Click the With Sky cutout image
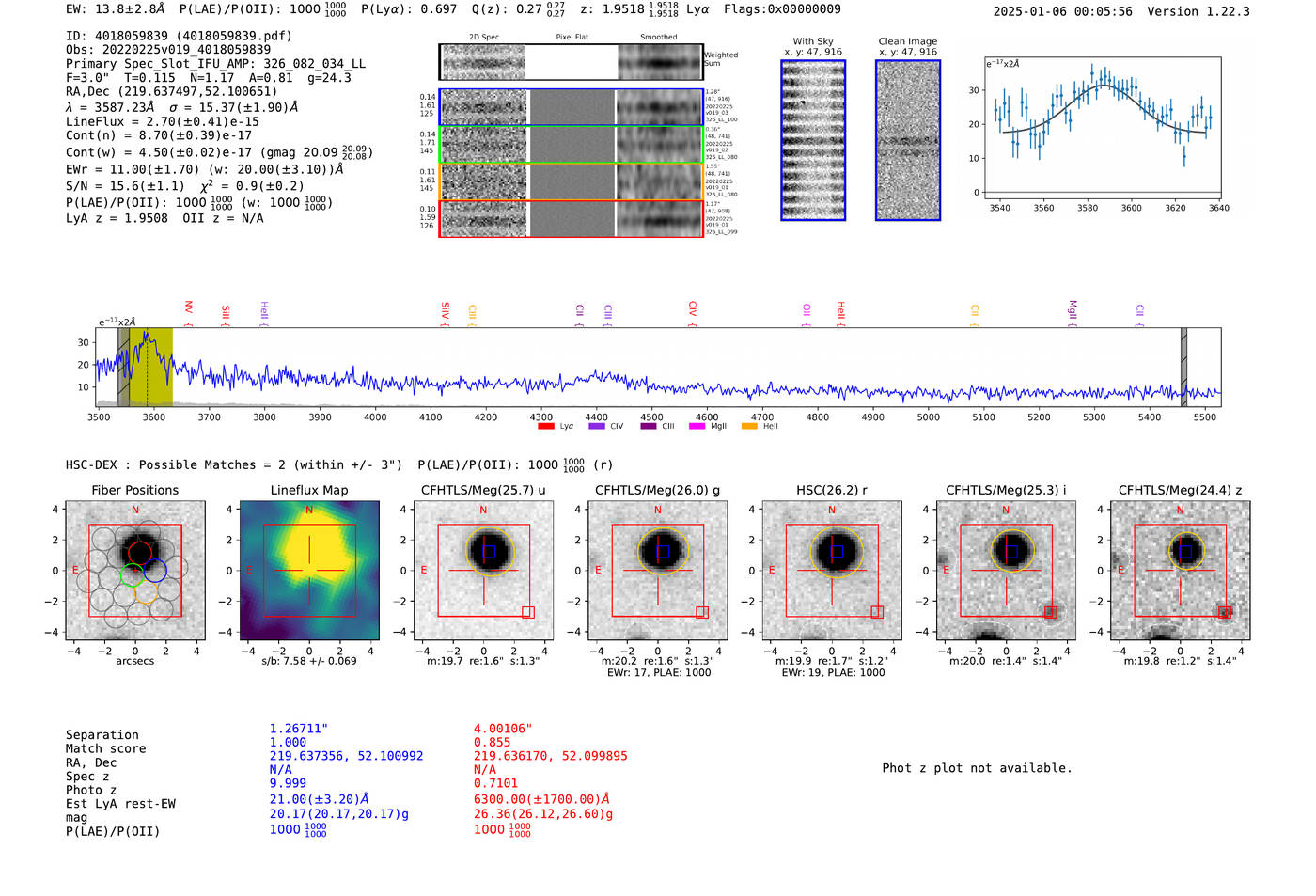 pyautogui.click(x=813, y=140)
